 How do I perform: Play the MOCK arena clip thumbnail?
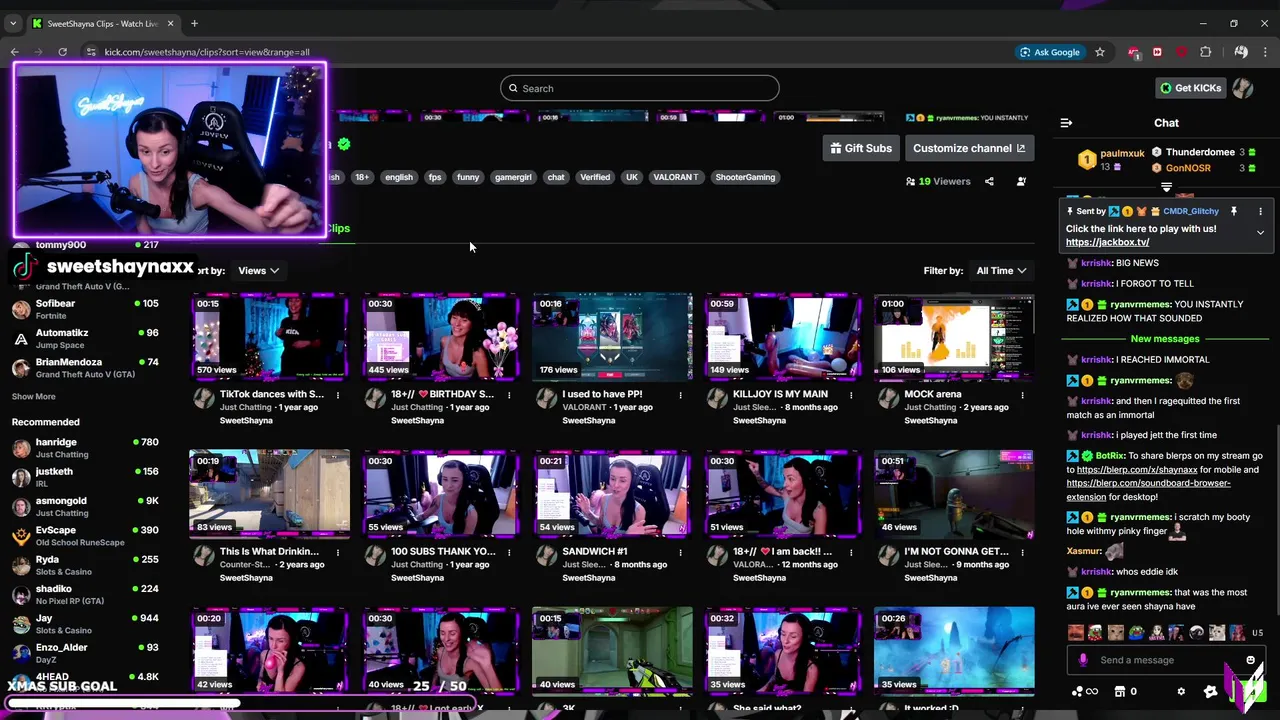pyautogui.click(x=954, y=337)
